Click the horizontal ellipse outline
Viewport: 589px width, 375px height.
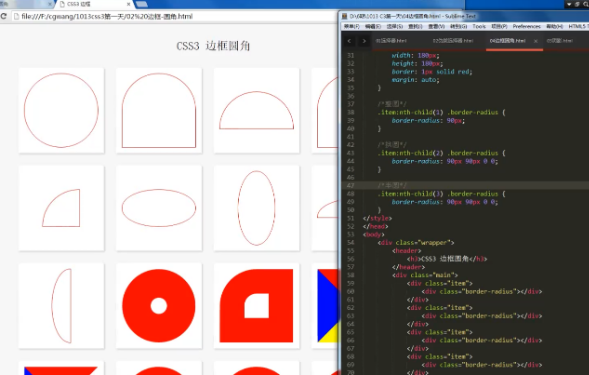click(159, 208)
